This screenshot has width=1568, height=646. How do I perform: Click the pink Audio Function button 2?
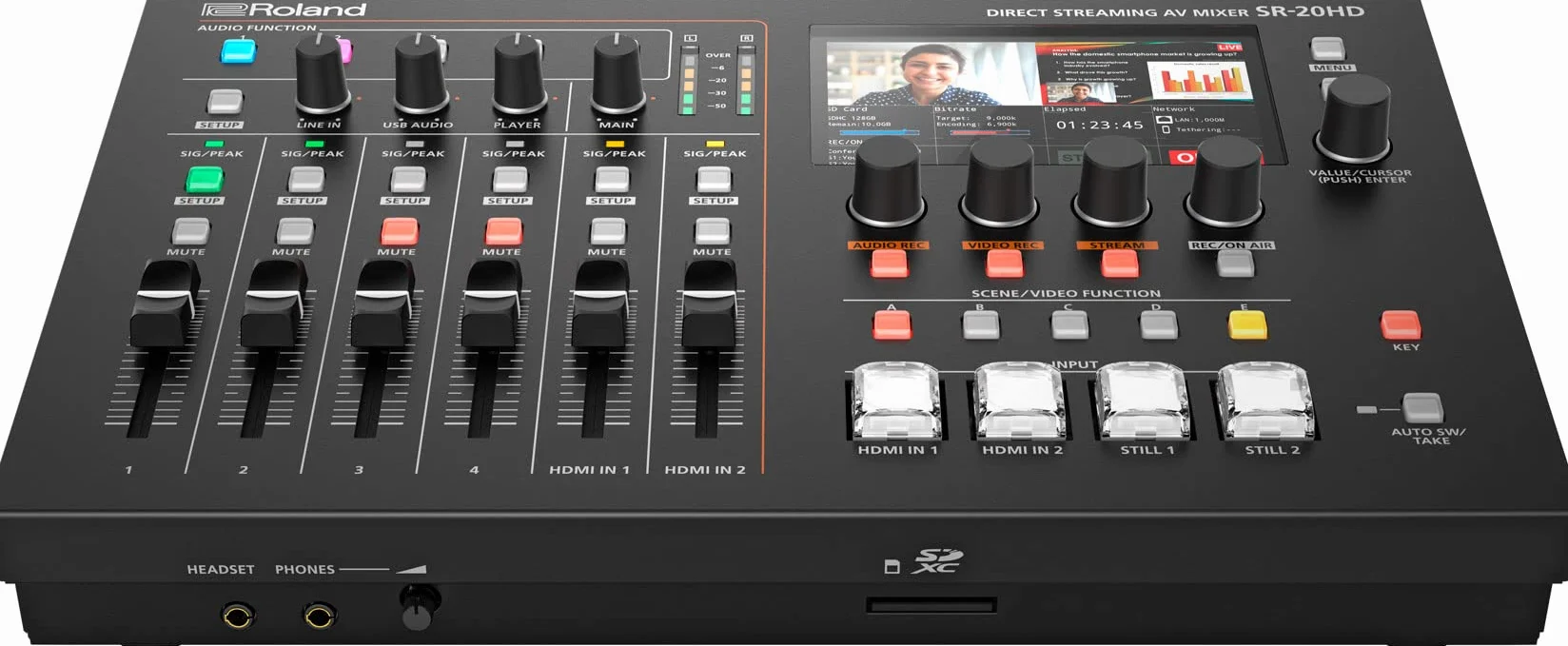point(344,50)
